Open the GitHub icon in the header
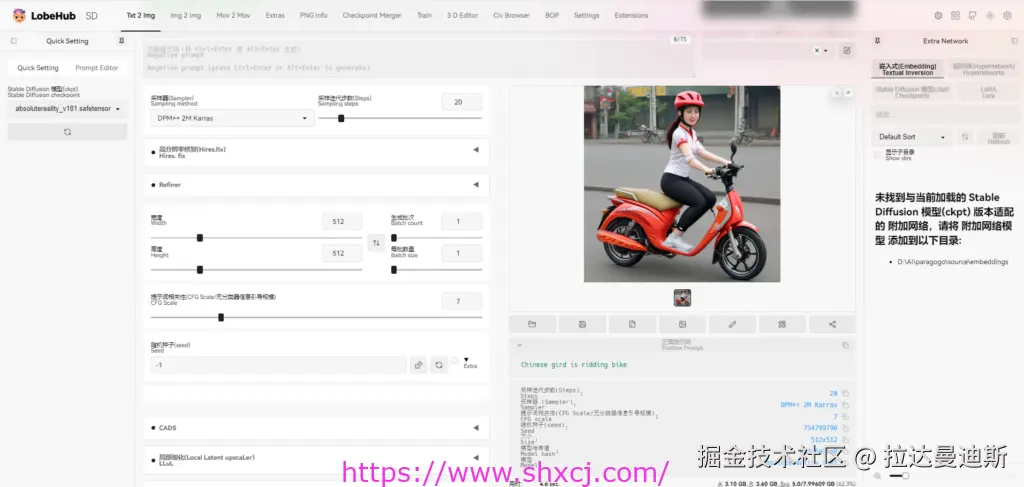 (972, 15)
